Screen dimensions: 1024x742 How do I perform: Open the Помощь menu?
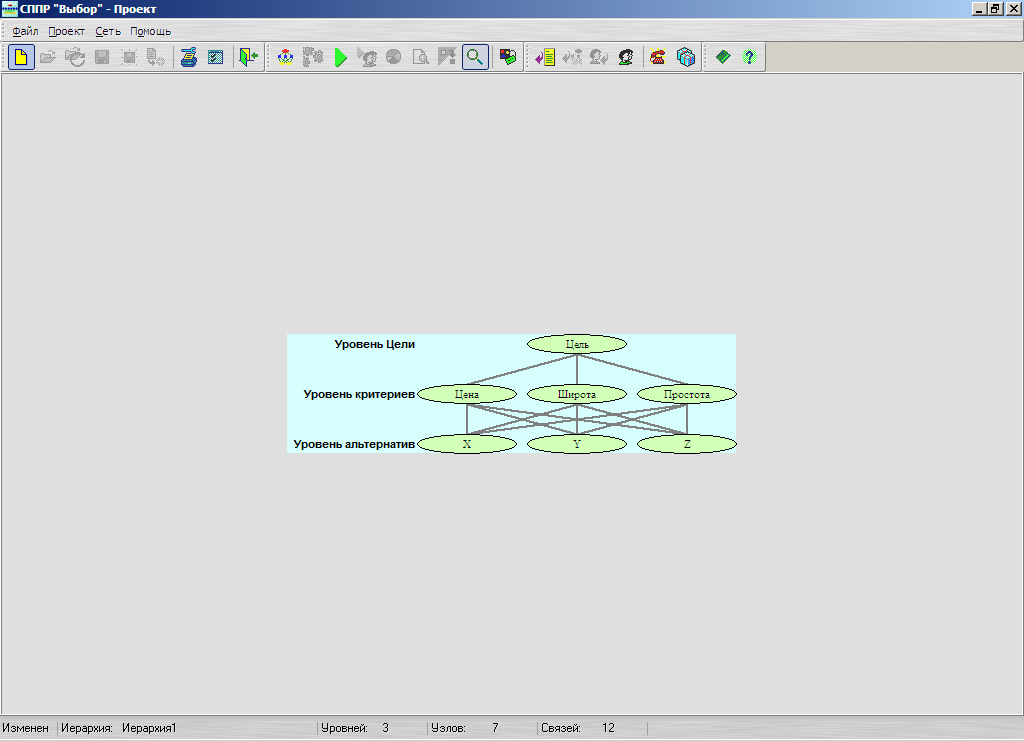pos(150,31)
